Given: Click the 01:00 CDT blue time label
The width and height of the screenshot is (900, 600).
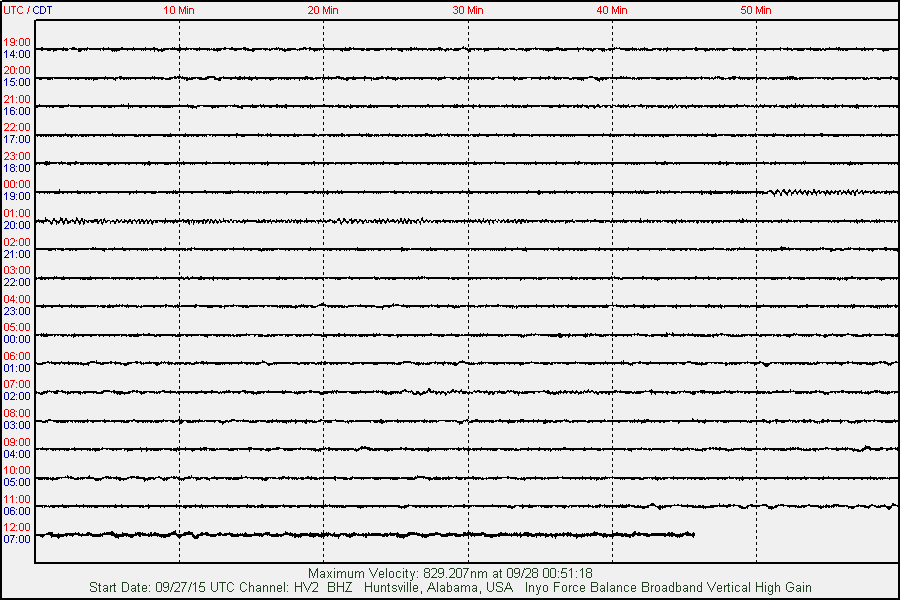Looking at the screenshot, I should (17, 368).
